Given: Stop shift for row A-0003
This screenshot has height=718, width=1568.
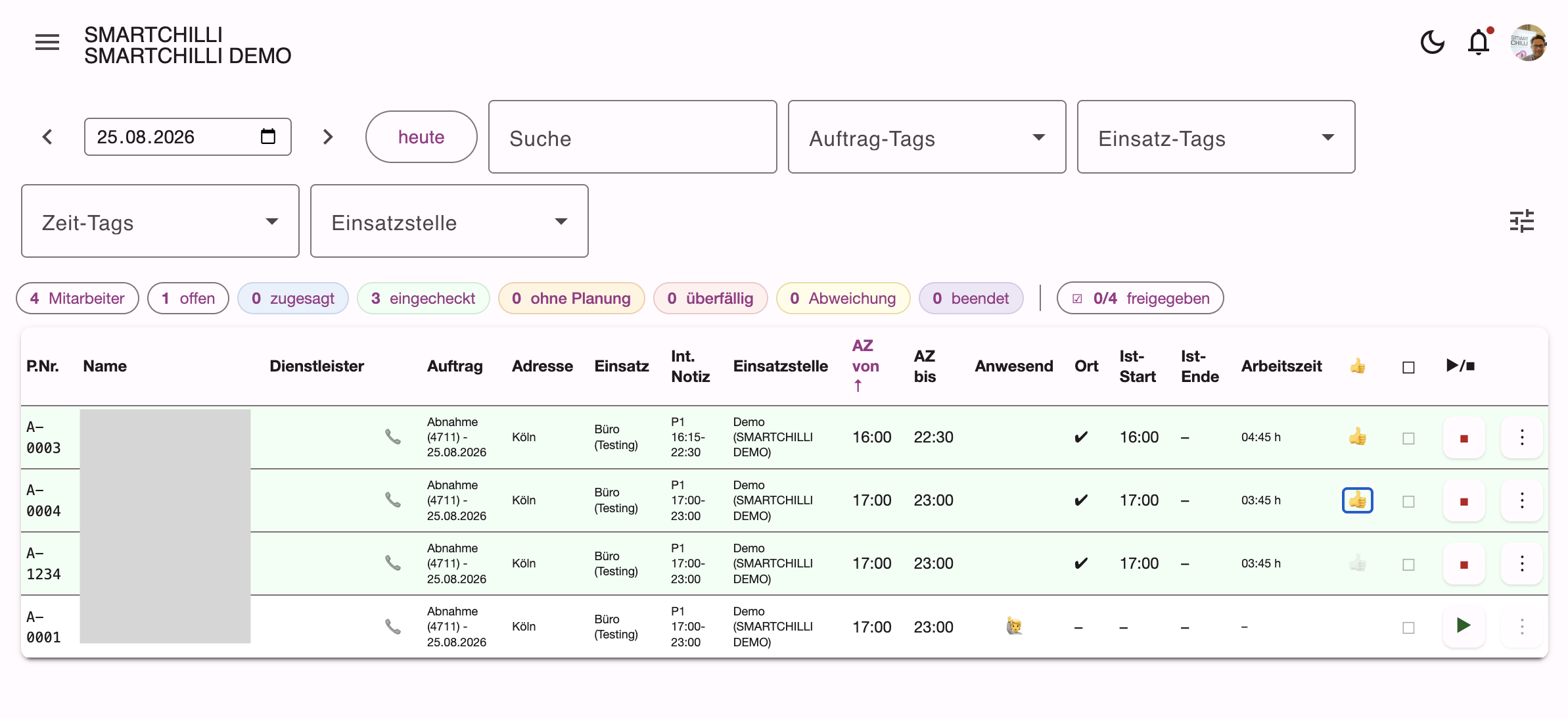Looking at the screenshot, I should 1464,437.
